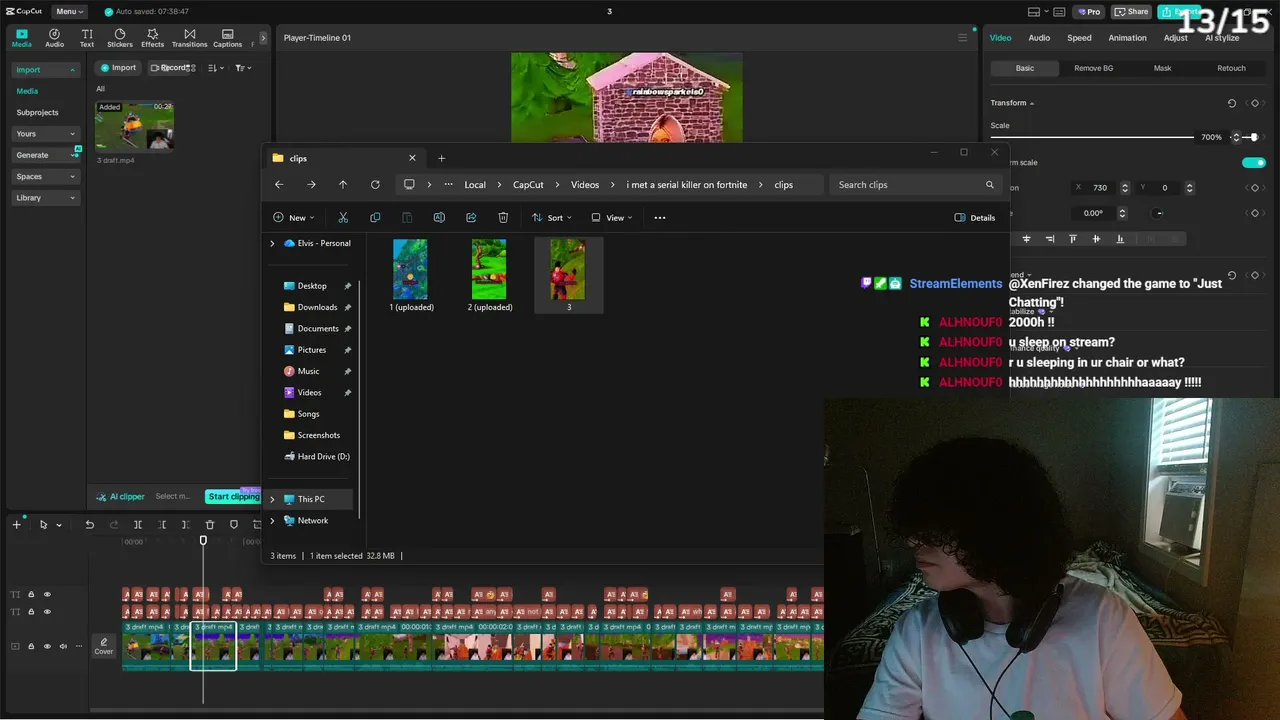Screen dimensions: 1280x720
Task: Click the Start clipping button
Action: [x=233, y=496]
